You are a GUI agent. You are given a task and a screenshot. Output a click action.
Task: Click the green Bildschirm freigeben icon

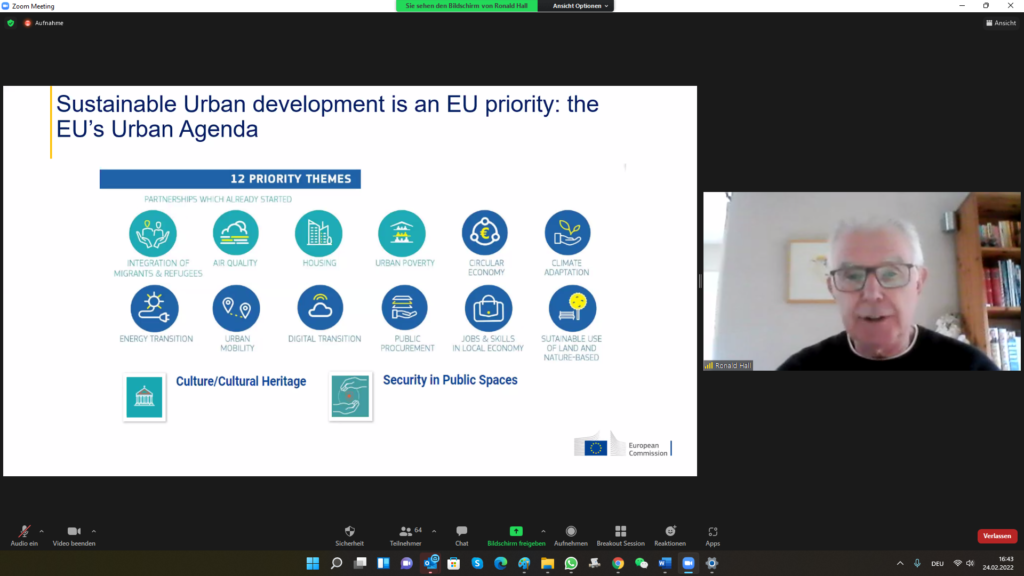click(x=516, y=531)
